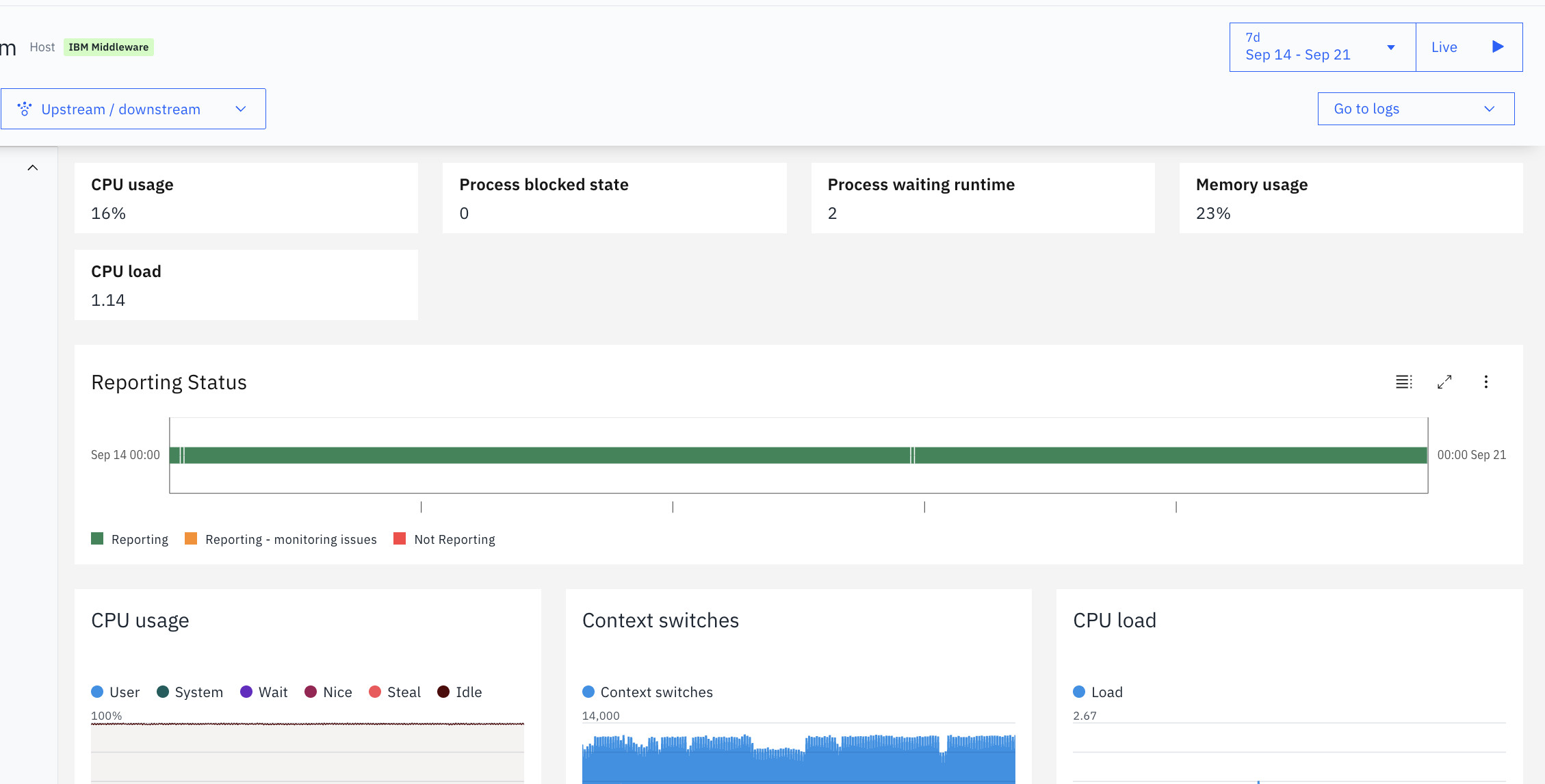This screenshot has width=1545, height=784.
Task: Toggle User series in CPU usage legend
Action: pyautogui.click(x=115, y=692)
